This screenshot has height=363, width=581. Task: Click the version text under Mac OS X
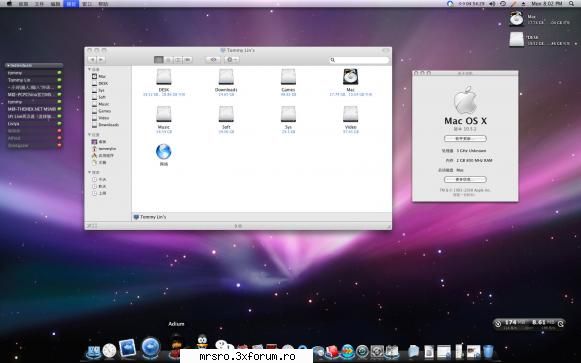[465, 129]
